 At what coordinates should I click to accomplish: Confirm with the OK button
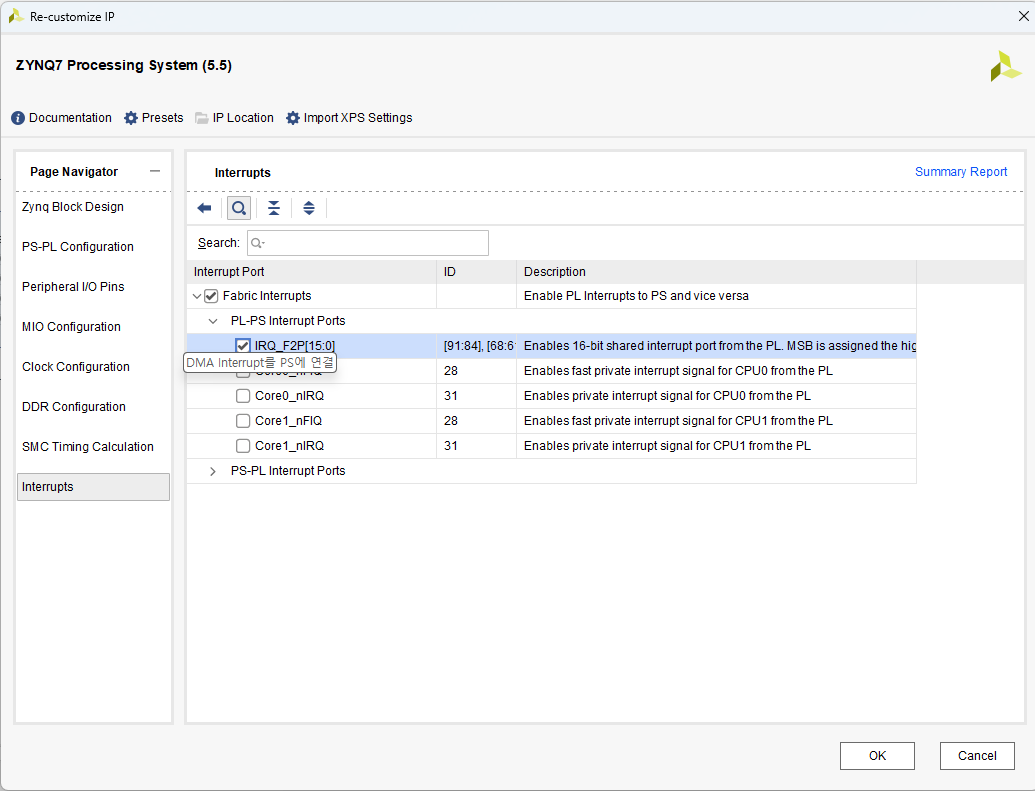[877, 756]
